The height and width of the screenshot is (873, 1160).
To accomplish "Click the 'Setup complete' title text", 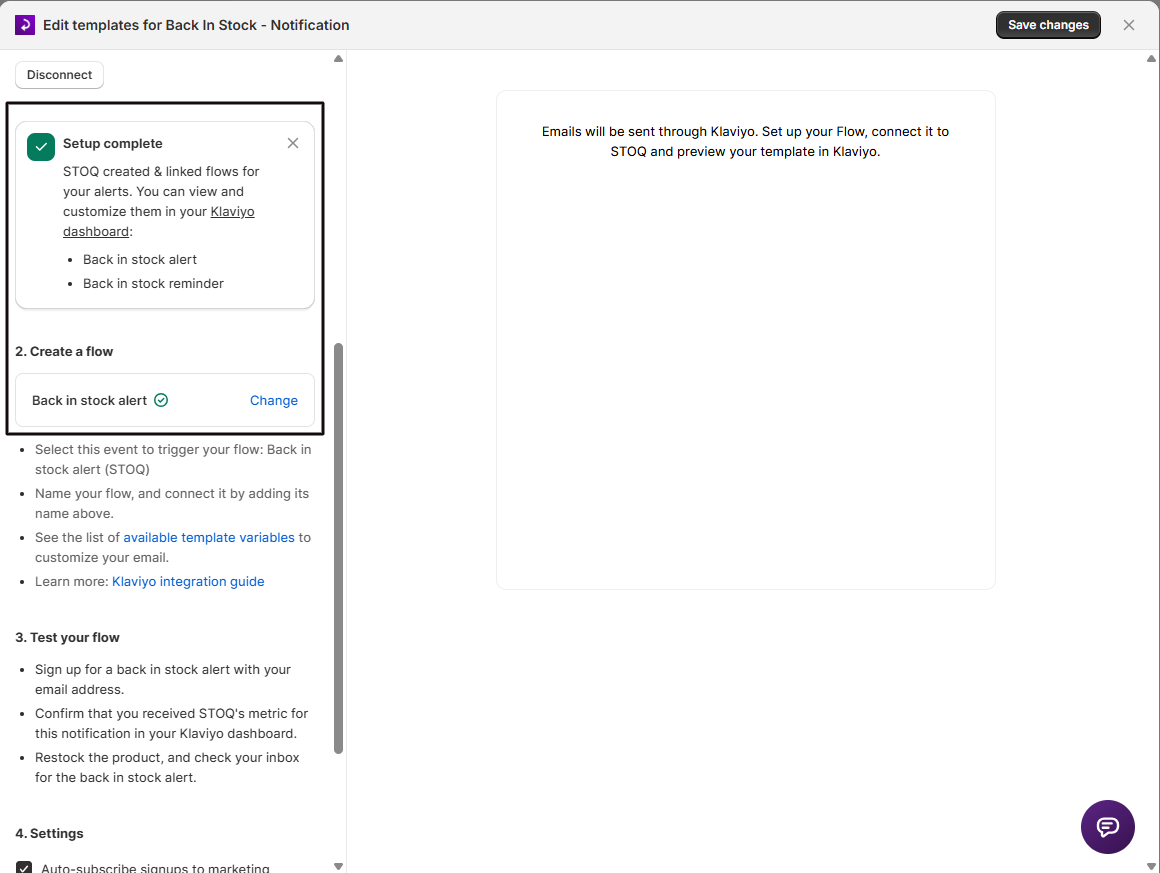I will click(x=112, y=144).
